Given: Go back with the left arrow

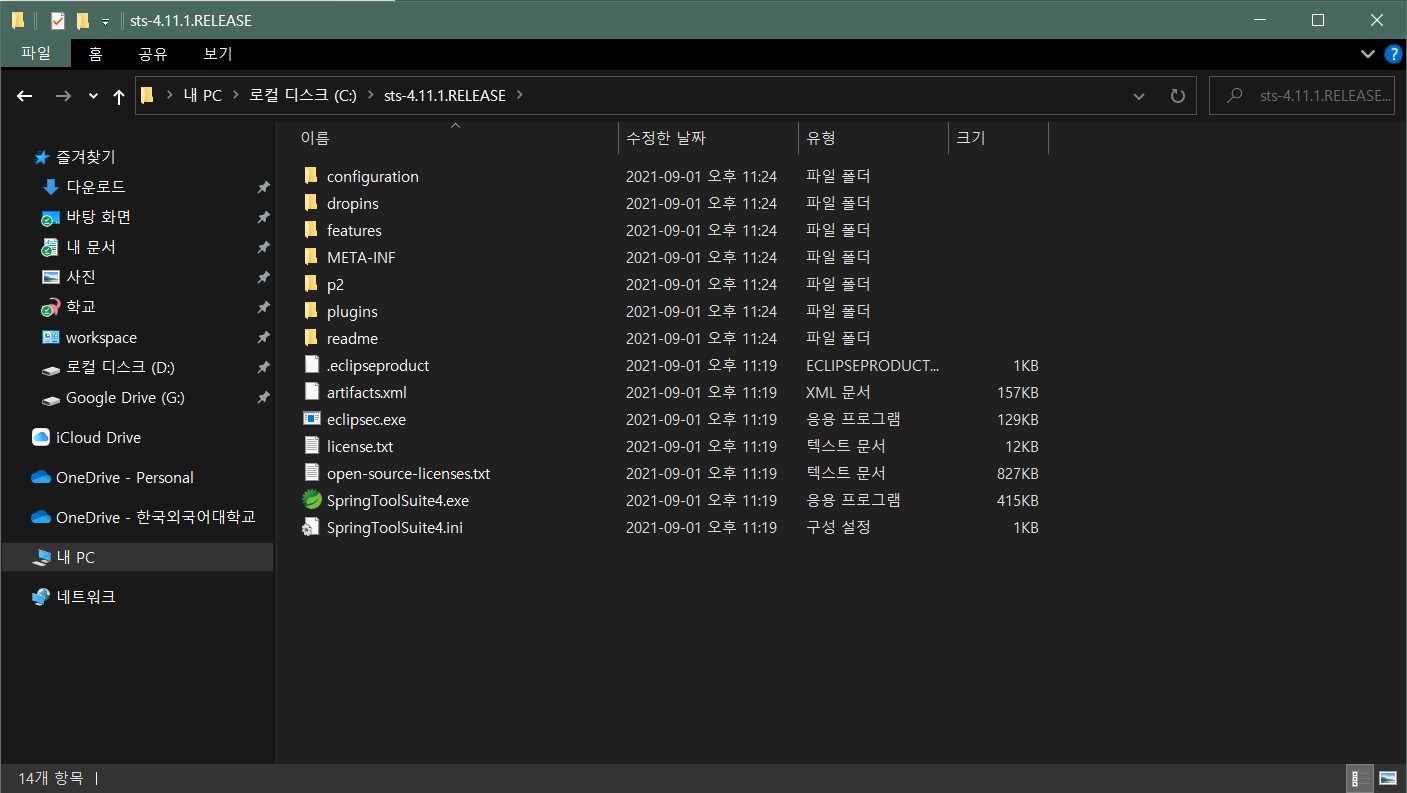Looking at the screenshot, I should click(25, 96).
